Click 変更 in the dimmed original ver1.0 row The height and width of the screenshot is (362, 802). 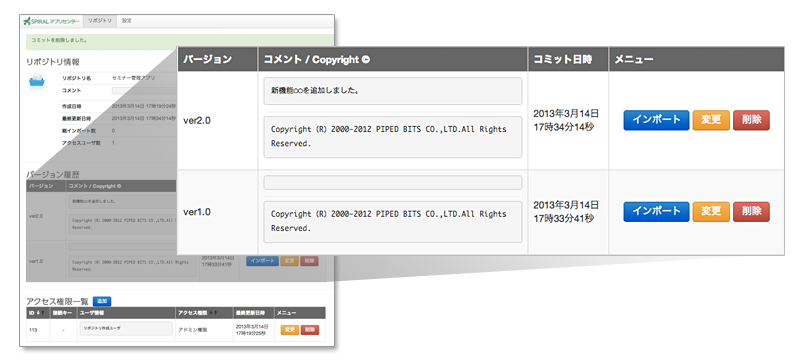tap(289, 261)
